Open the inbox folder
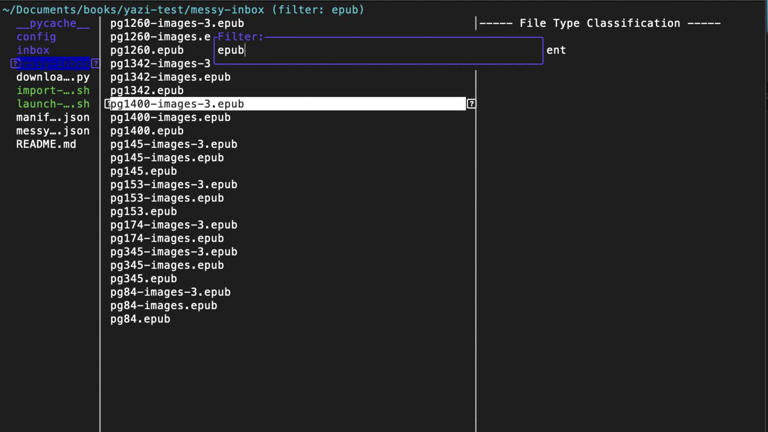Viewport: 768px width, 432px height. coord(33,50)
